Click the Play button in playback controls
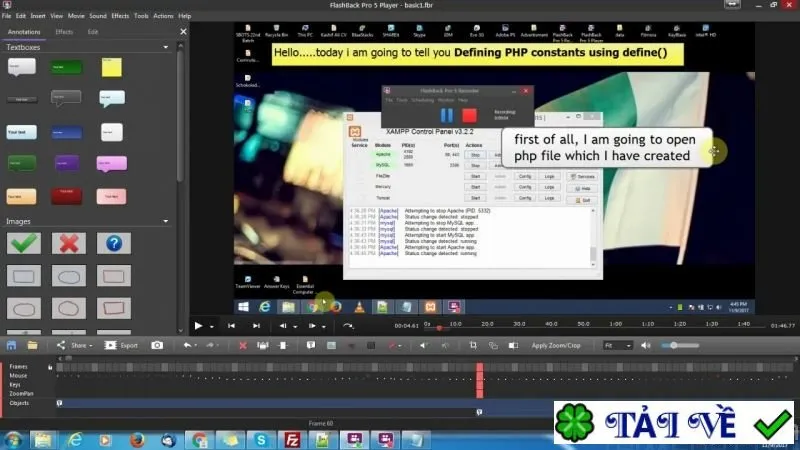The image size is (800, 450). [198, 326]
